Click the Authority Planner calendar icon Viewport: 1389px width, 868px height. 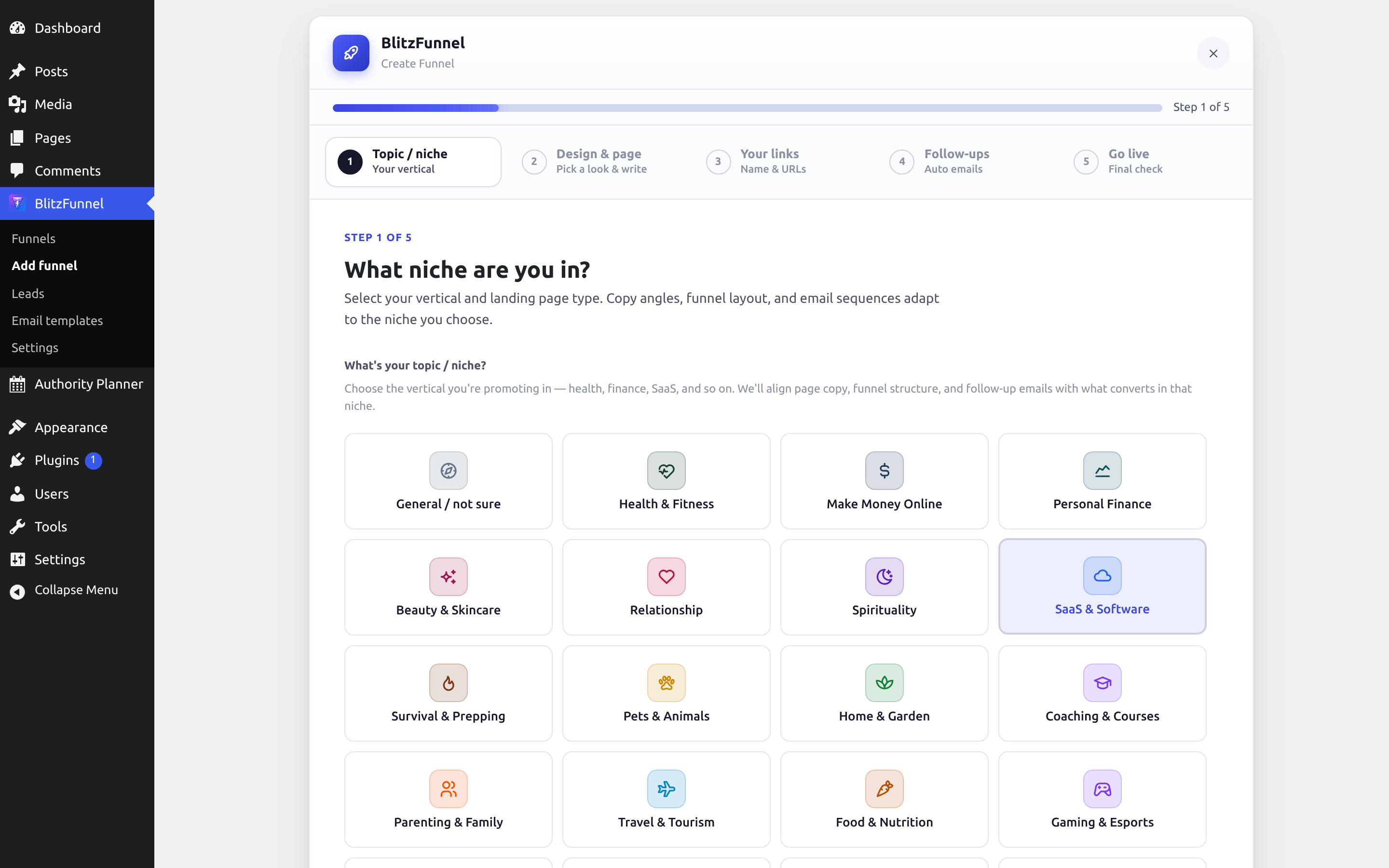point(17,384)
